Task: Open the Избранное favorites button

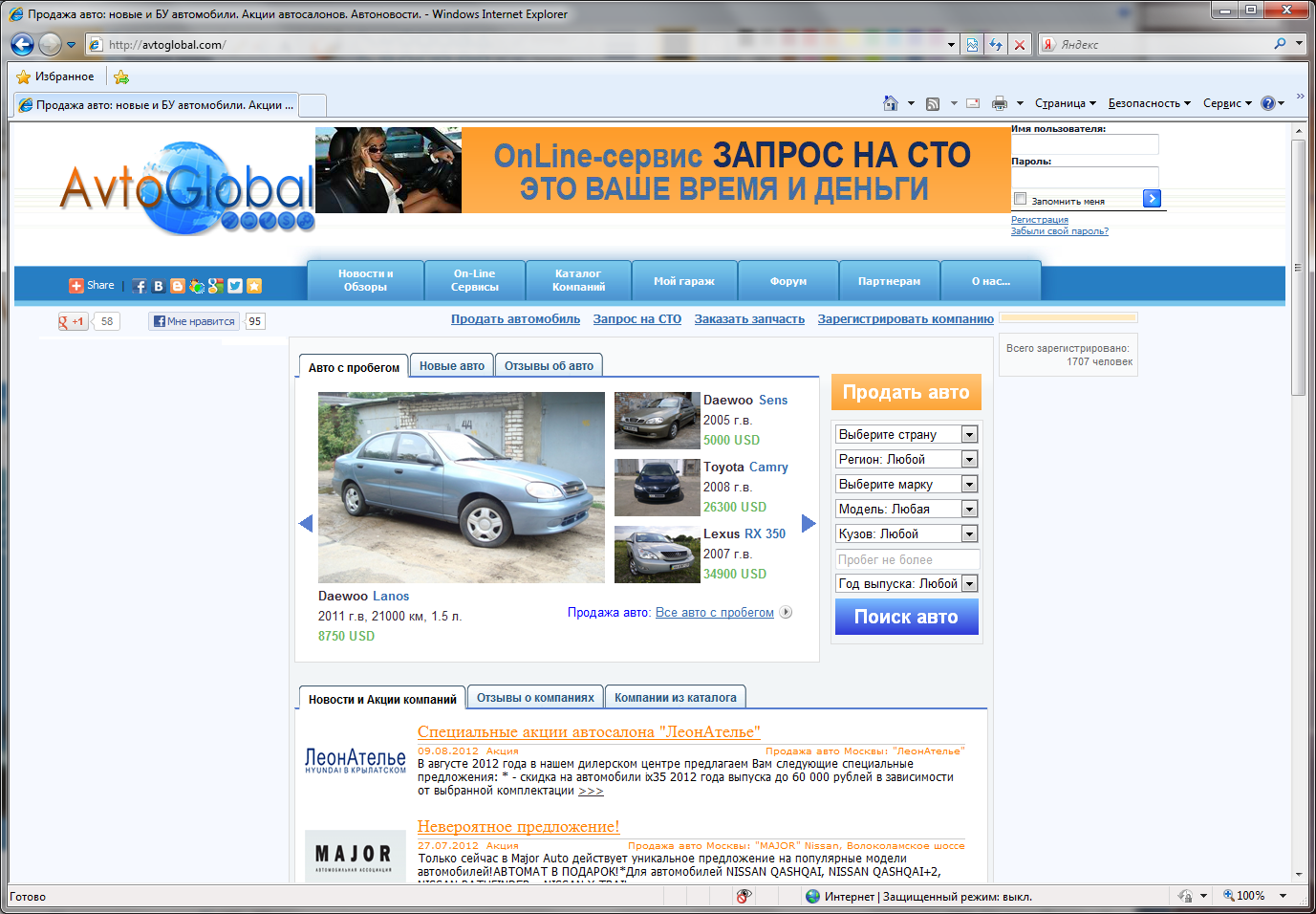Action: coord(55,76)
